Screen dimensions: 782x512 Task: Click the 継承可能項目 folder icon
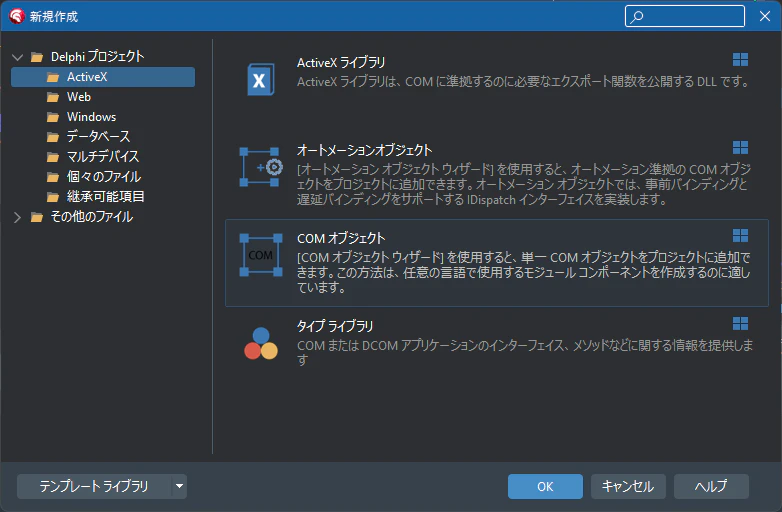[53, 197]
